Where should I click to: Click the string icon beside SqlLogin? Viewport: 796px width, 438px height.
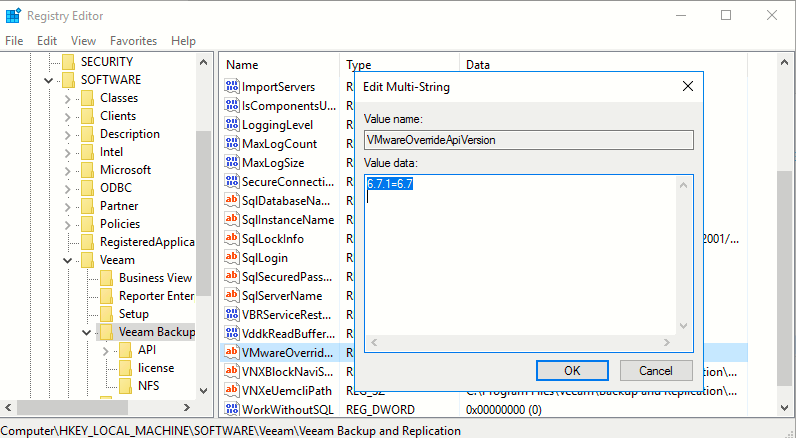pyautogui.click(x=231, y=257)
